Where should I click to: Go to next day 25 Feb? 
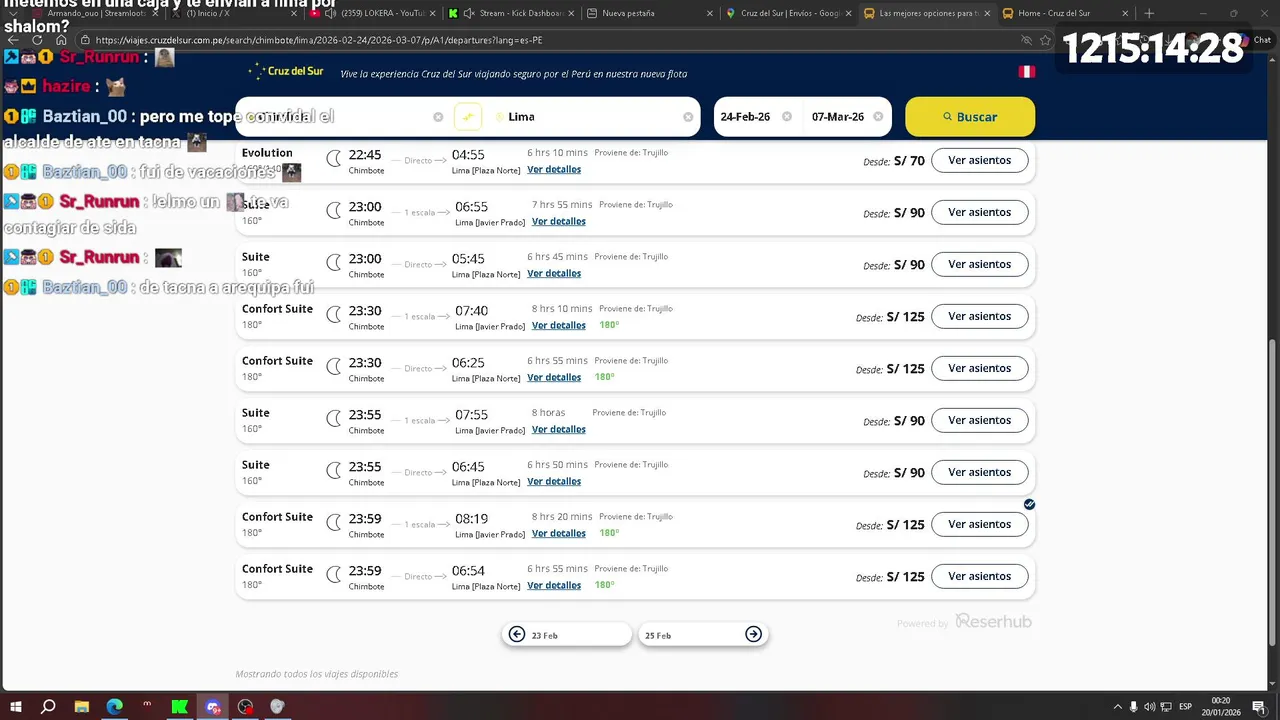point(703,634)
